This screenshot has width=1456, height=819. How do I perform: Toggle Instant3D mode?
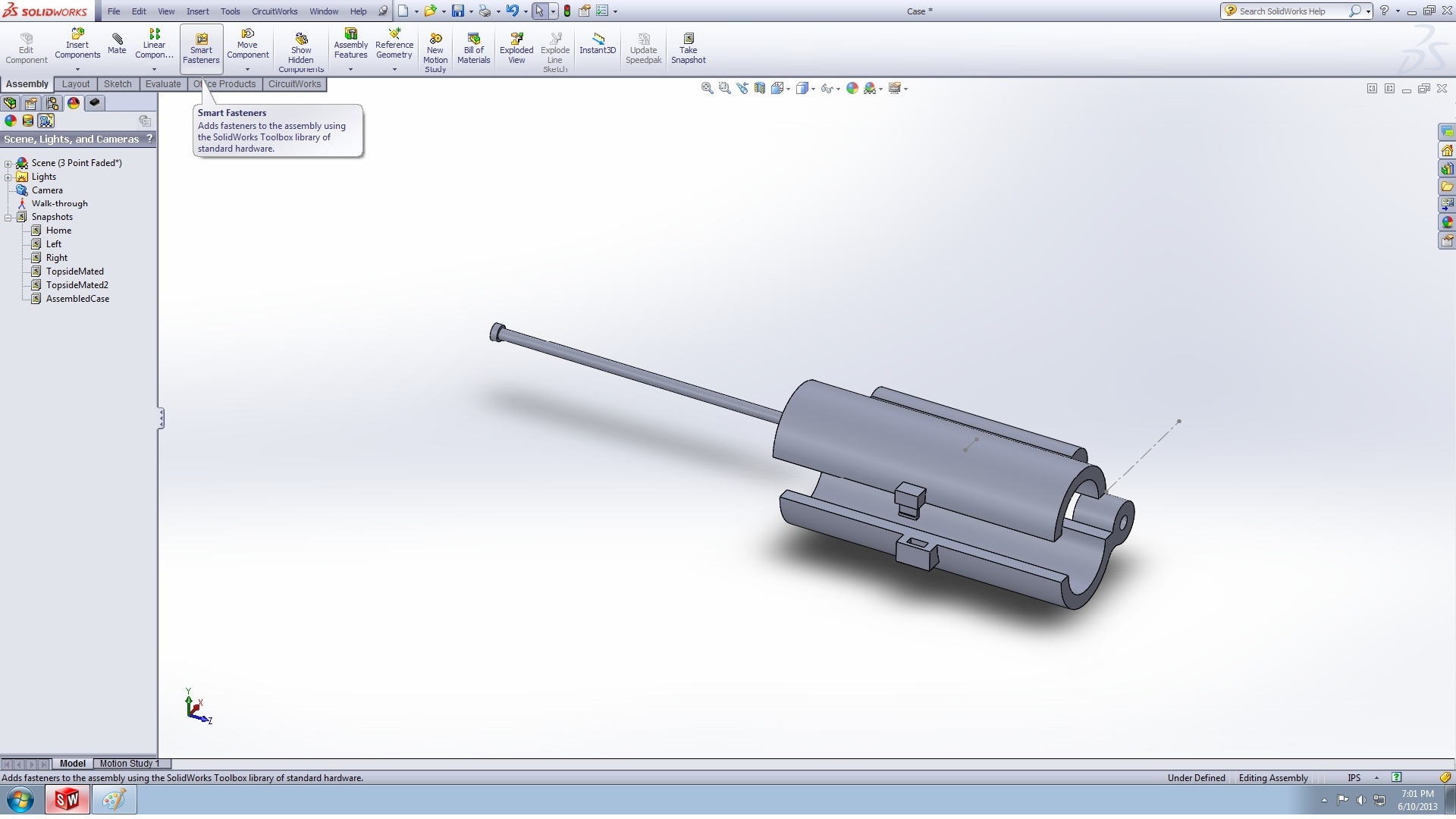click(598, 44)
